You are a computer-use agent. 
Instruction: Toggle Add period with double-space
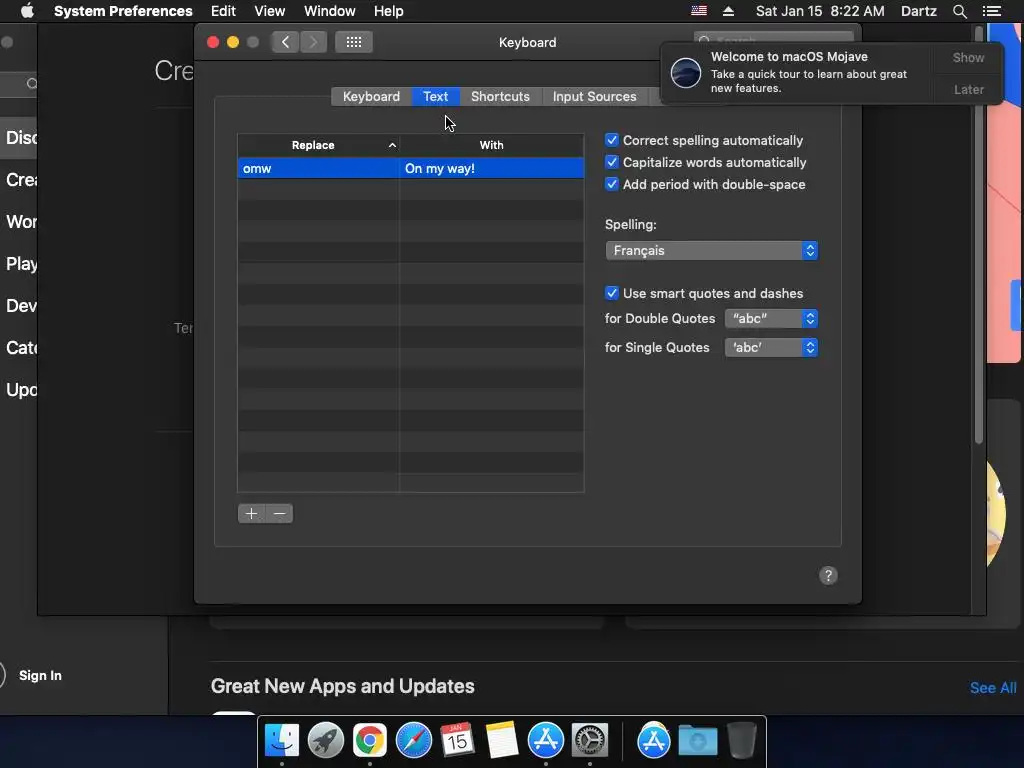tap(611, 184)
